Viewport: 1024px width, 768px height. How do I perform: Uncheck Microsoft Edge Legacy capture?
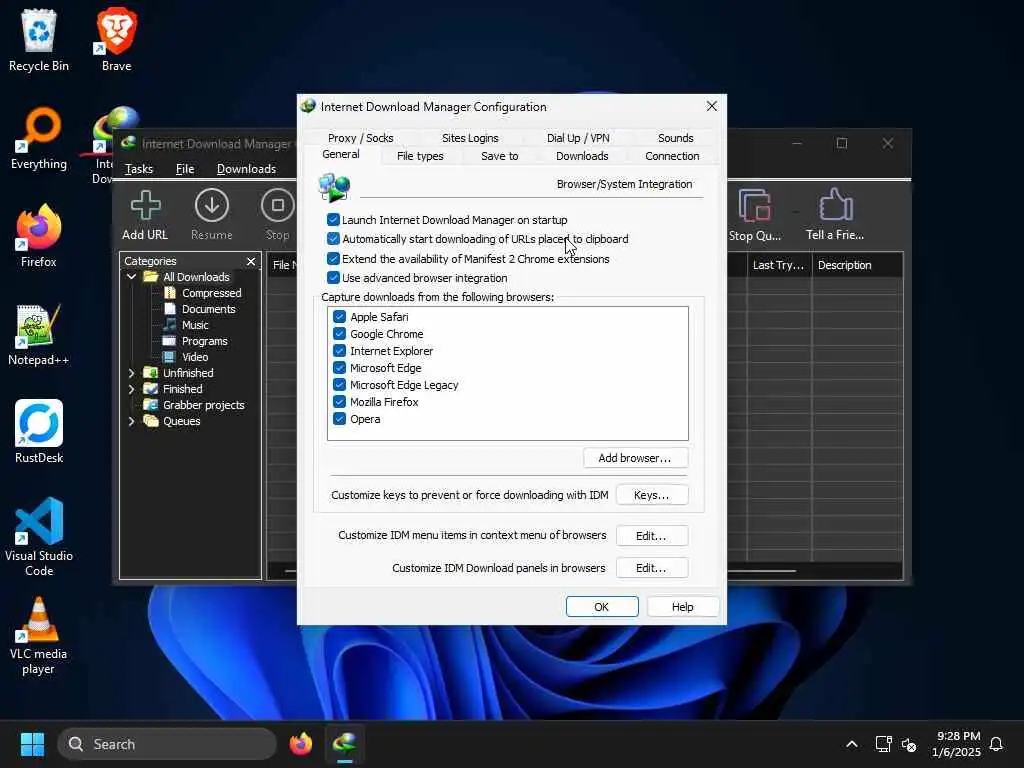click(339, 385)
